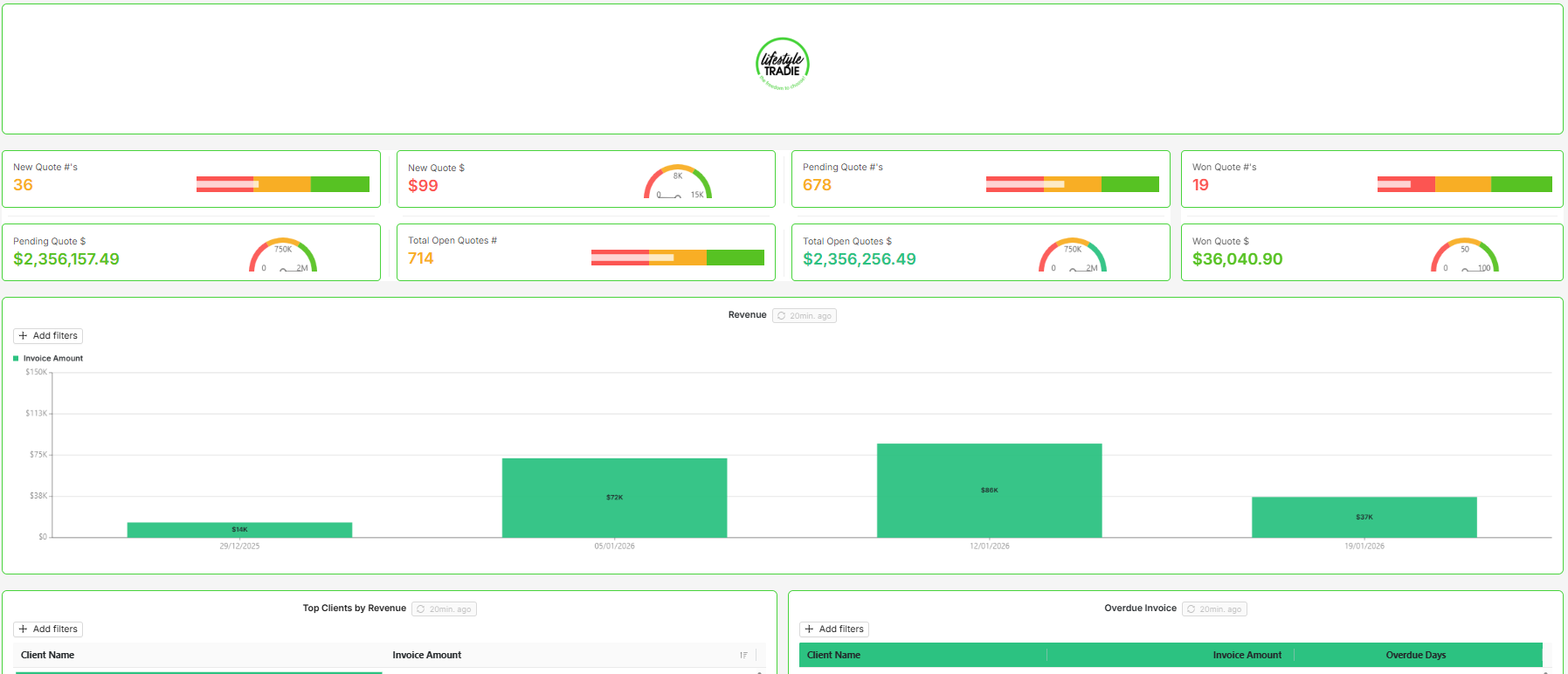The height and width of the screenshot is (674, 1568).
Task: Click the Lifestyle Tradie logo
Action: [783, 65]
